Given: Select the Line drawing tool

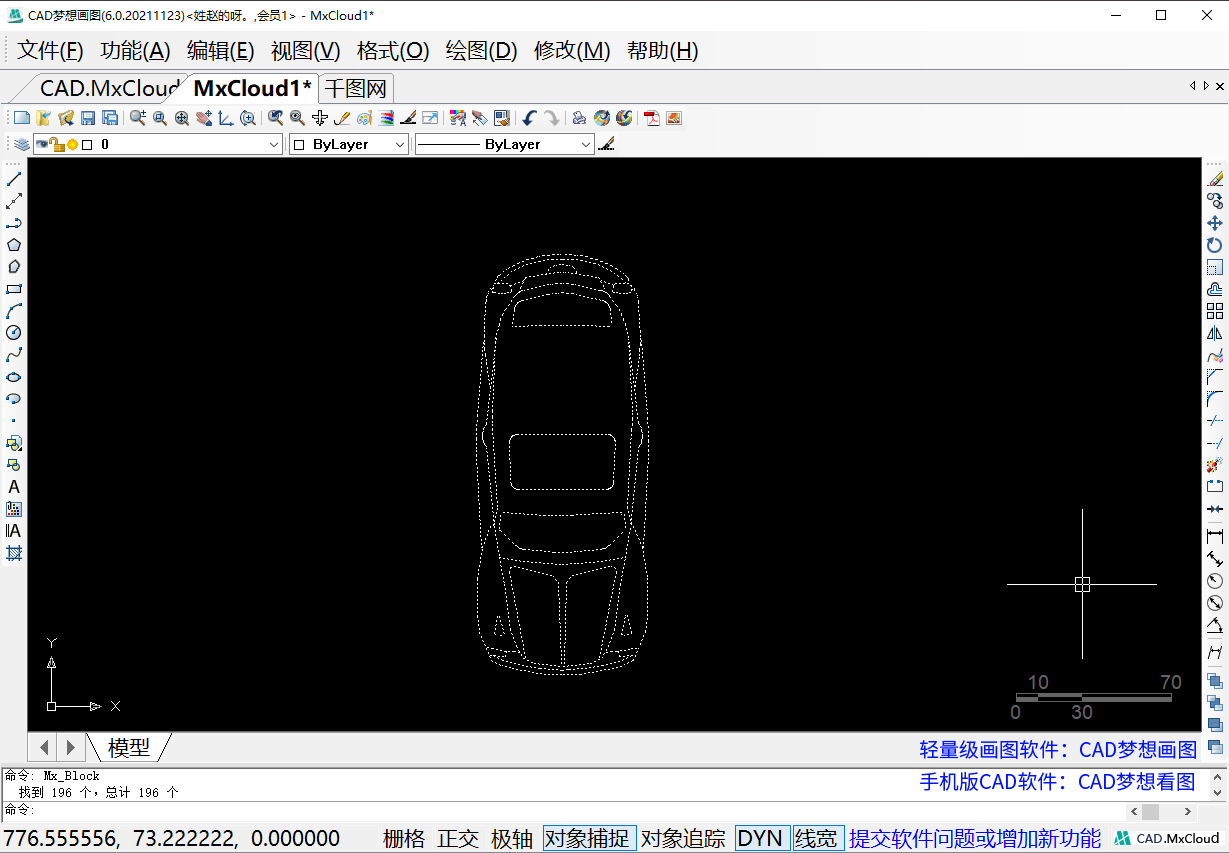Looking at the screenshot, I should coord(14,179).
